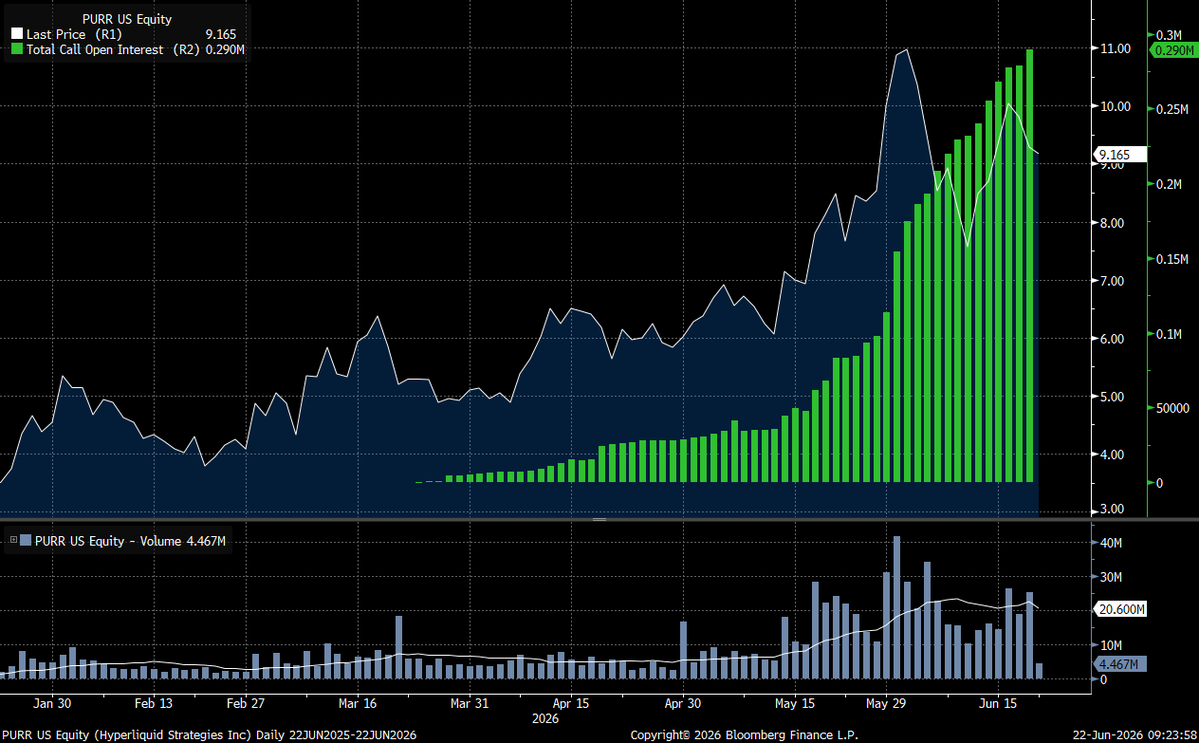The width and height of the screenshot is (1199, 743).
Task: Expand the Volume legend plus box
Action: click(13, 540)
